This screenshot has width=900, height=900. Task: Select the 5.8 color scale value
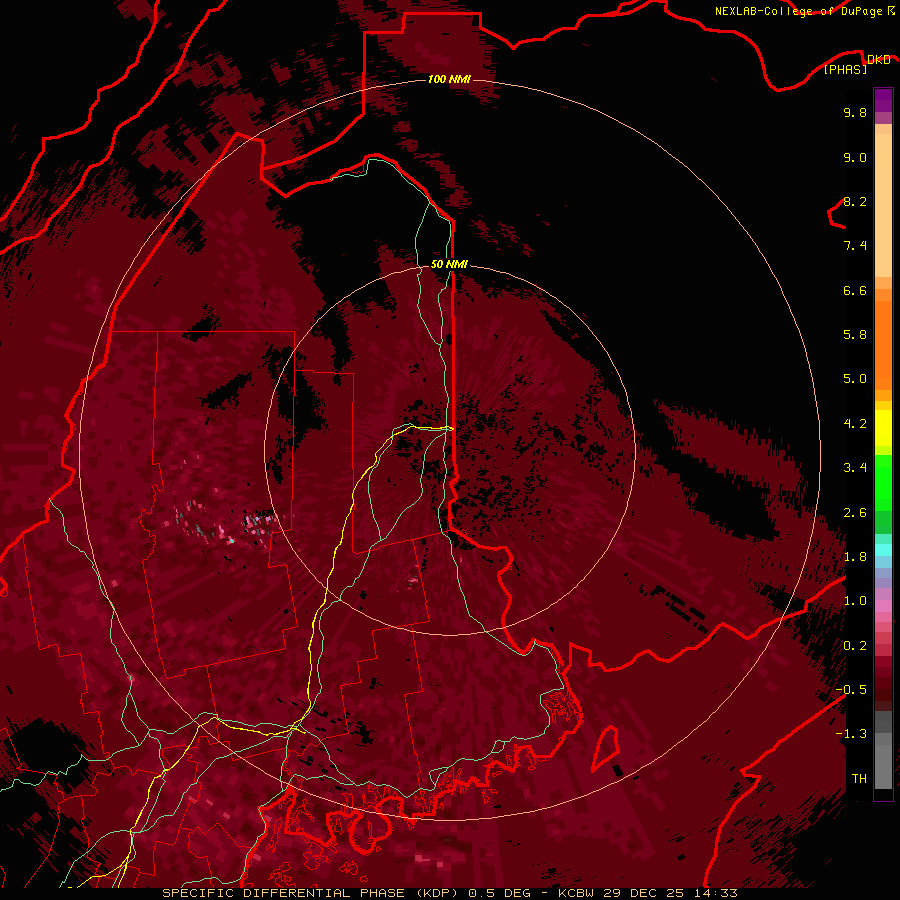pyautogui.click(x=855, y=335)
